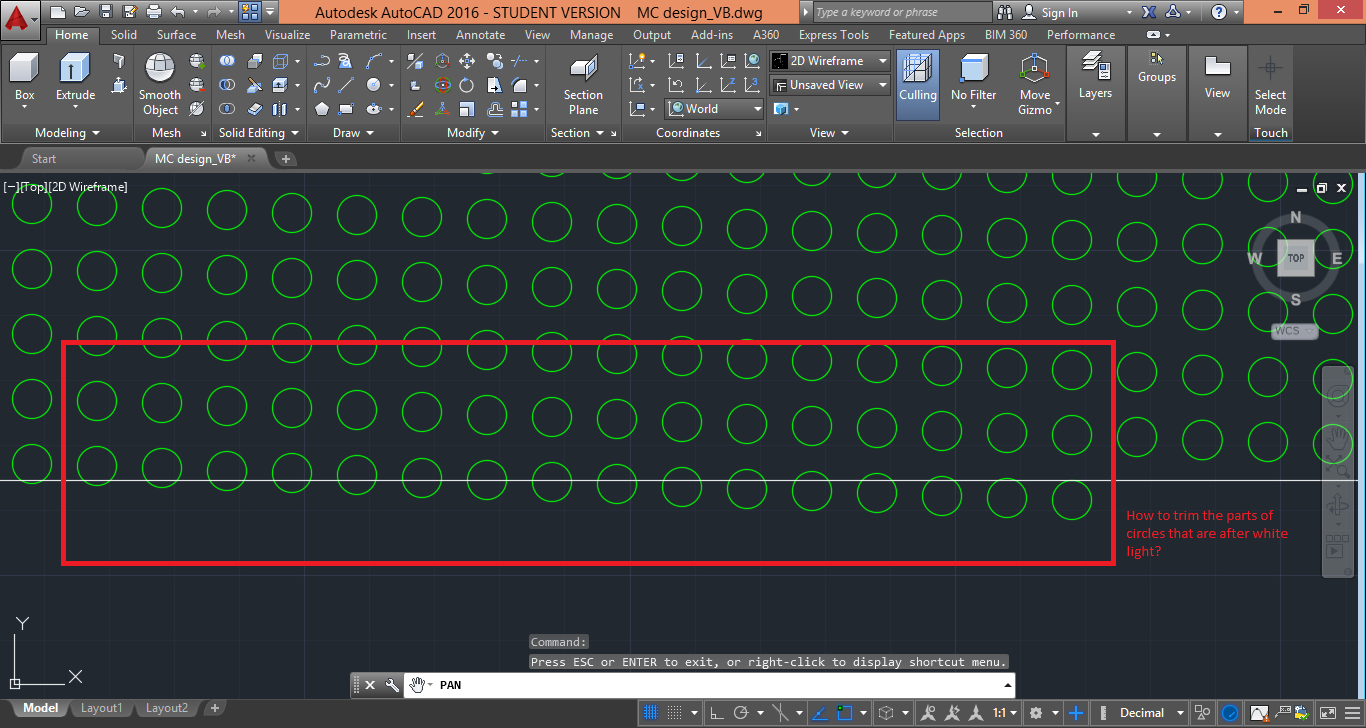Click the Smooth Object mesh tool

(160, 85)
